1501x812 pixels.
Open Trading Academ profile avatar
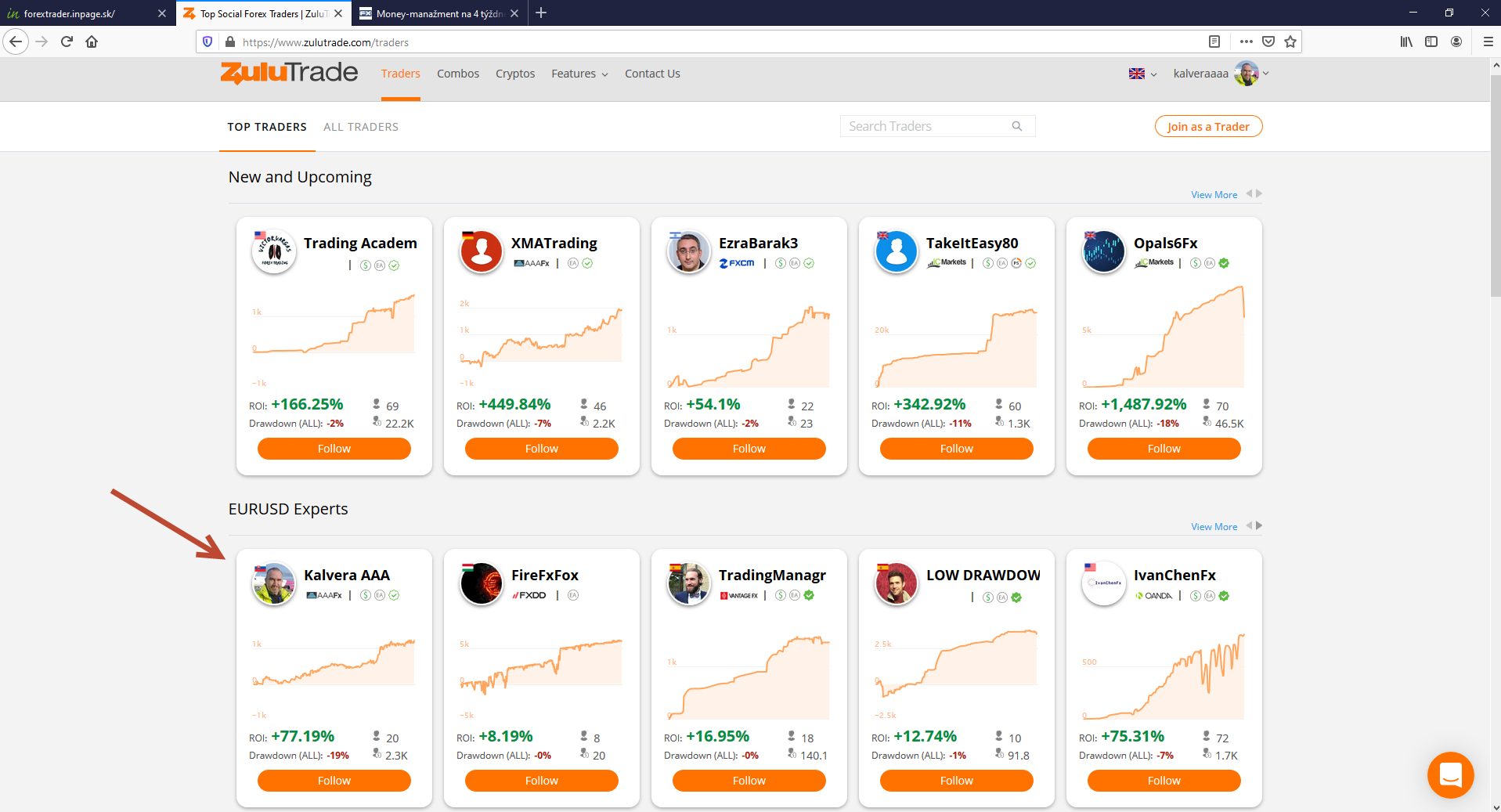pyautogui.click(x=273, y=251)
